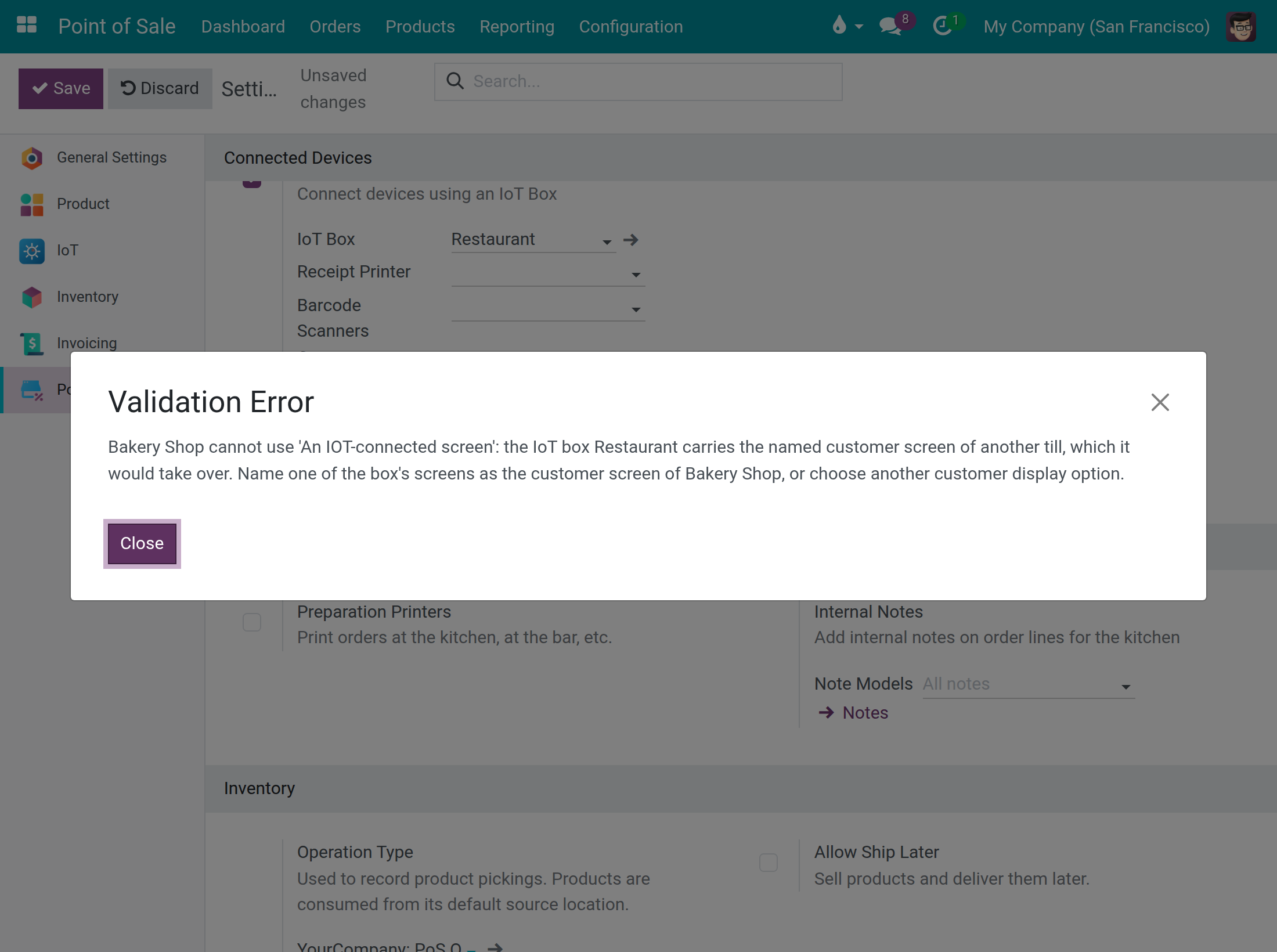Open the apps grid menu icon
This screenshot has height=952, width=1277.
[x=27, y=26]
